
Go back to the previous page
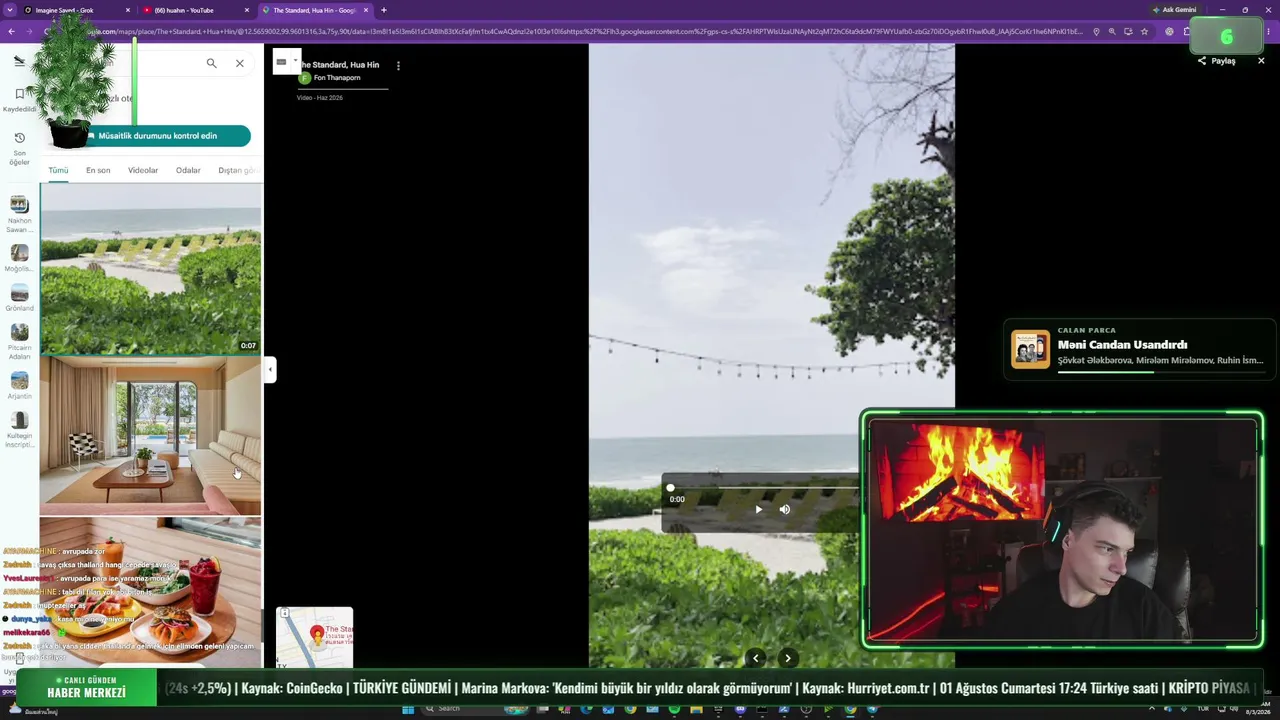11,31
